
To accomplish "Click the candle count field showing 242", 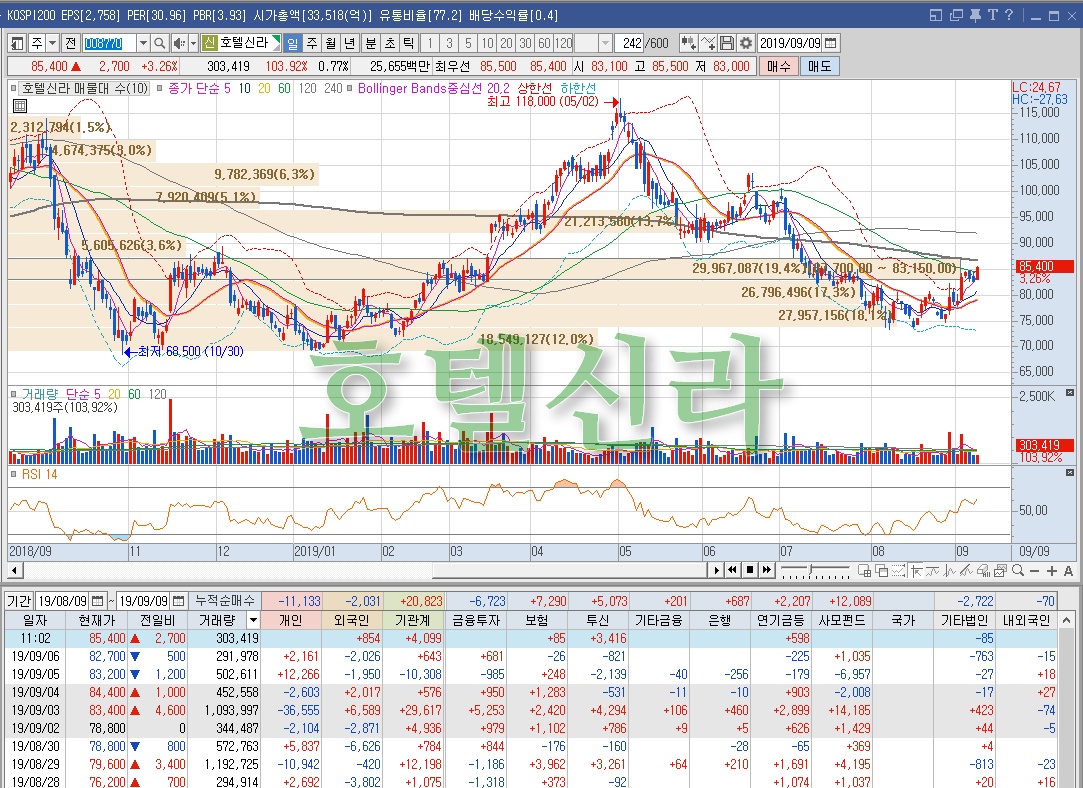I will pos(631,44).
